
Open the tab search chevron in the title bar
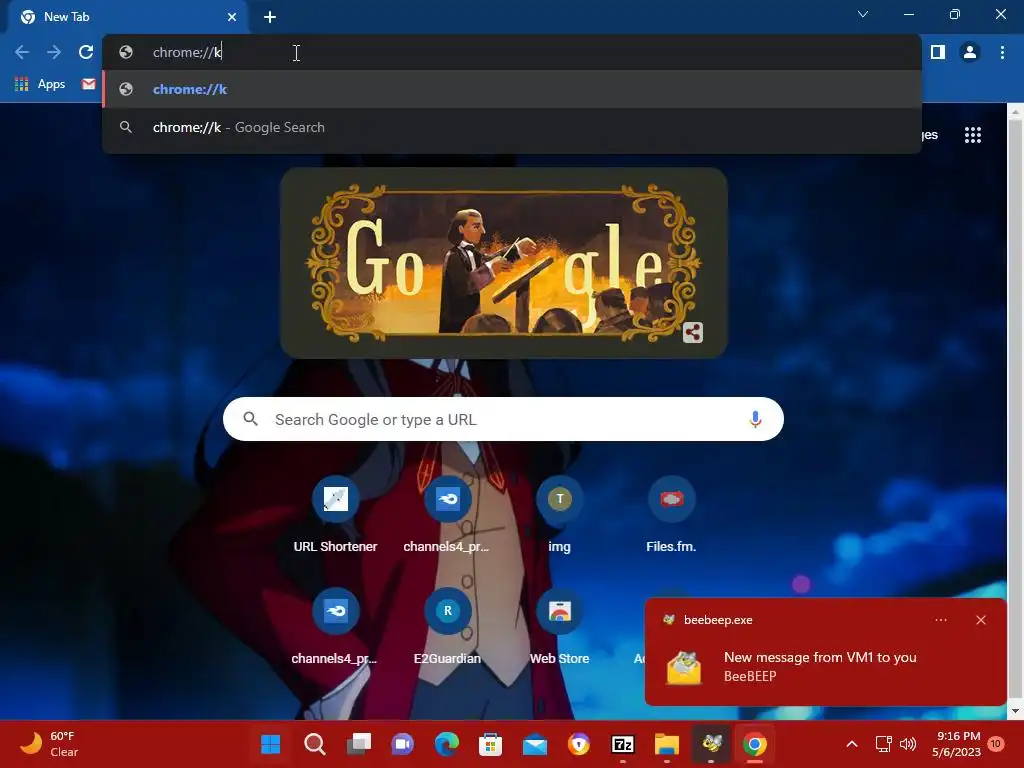coord(863,14)
